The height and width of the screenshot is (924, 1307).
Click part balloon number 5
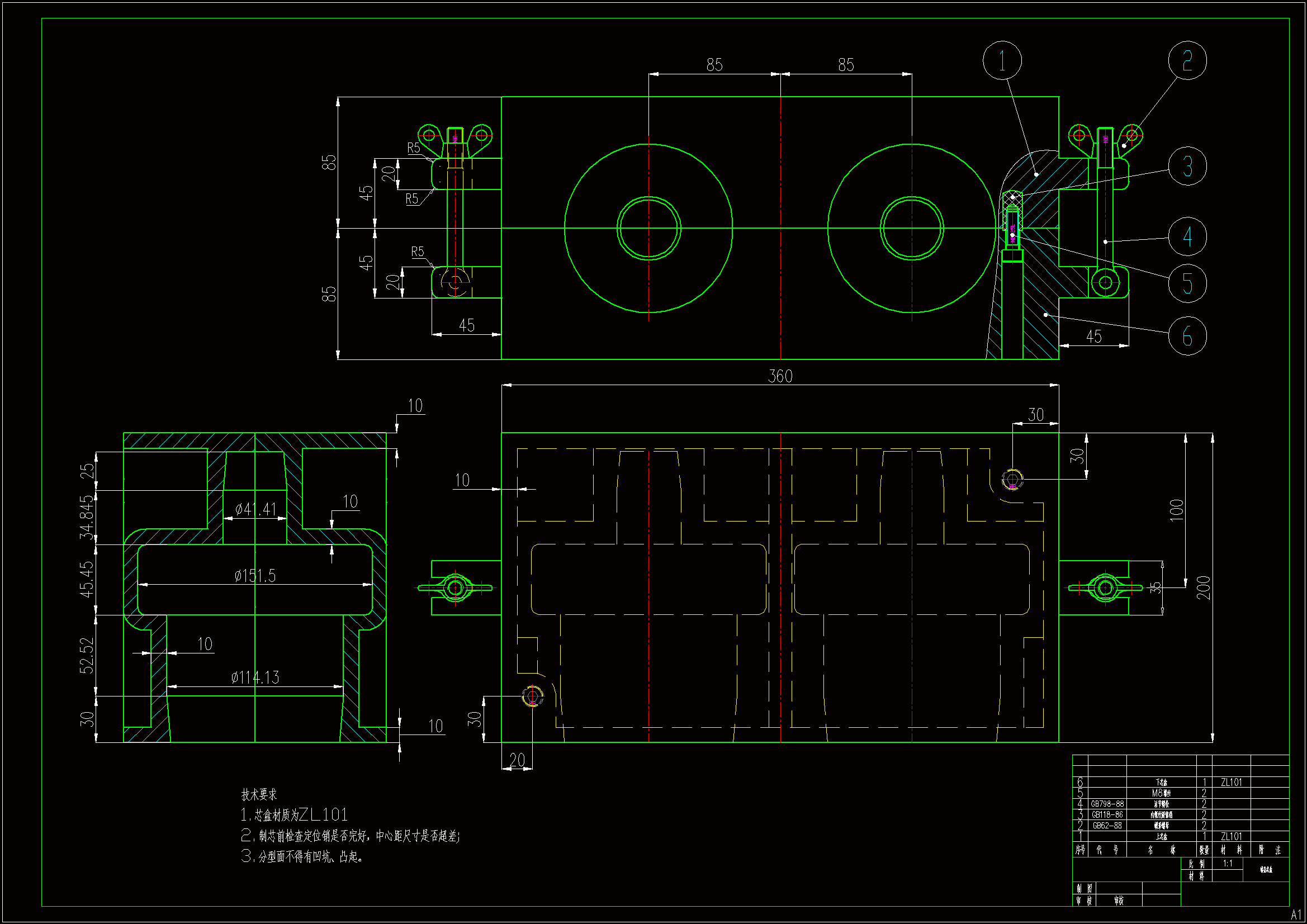coord(1187,282)
